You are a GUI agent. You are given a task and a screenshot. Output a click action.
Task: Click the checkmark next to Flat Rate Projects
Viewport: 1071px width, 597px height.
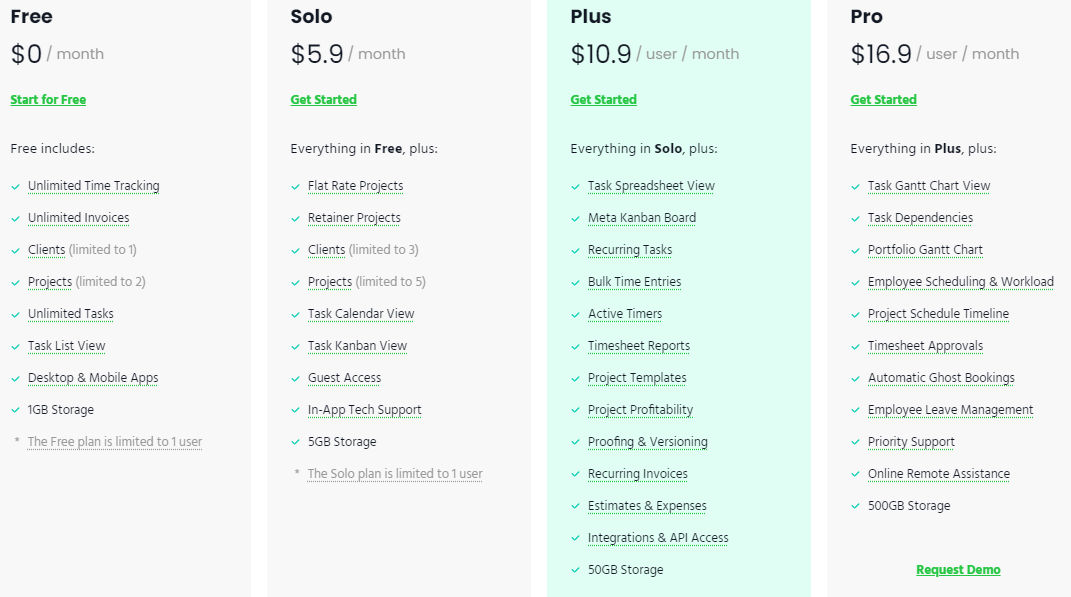point(295,186)
